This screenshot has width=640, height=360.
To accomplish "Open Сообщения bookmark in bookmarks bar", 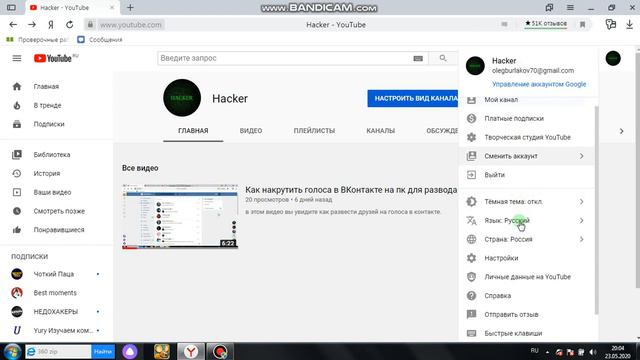I will tap(100, 40).
